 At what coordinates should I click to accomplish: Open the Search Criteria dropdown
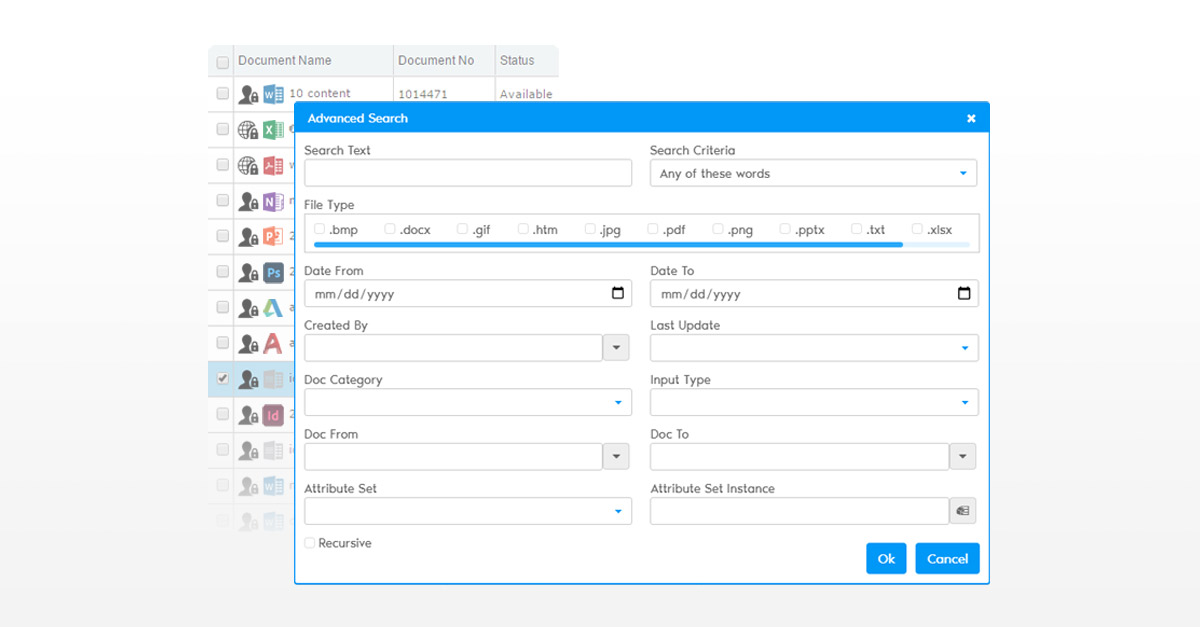click(x=964, y=172)
